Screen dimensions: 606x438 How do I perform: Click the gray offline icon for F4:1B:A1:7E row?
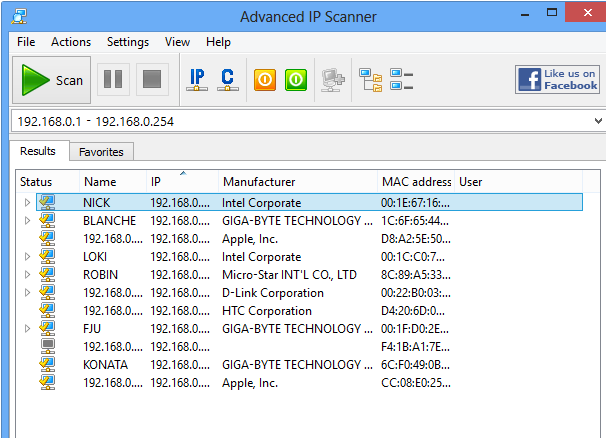pyautogui.click(x=48, y=346)
